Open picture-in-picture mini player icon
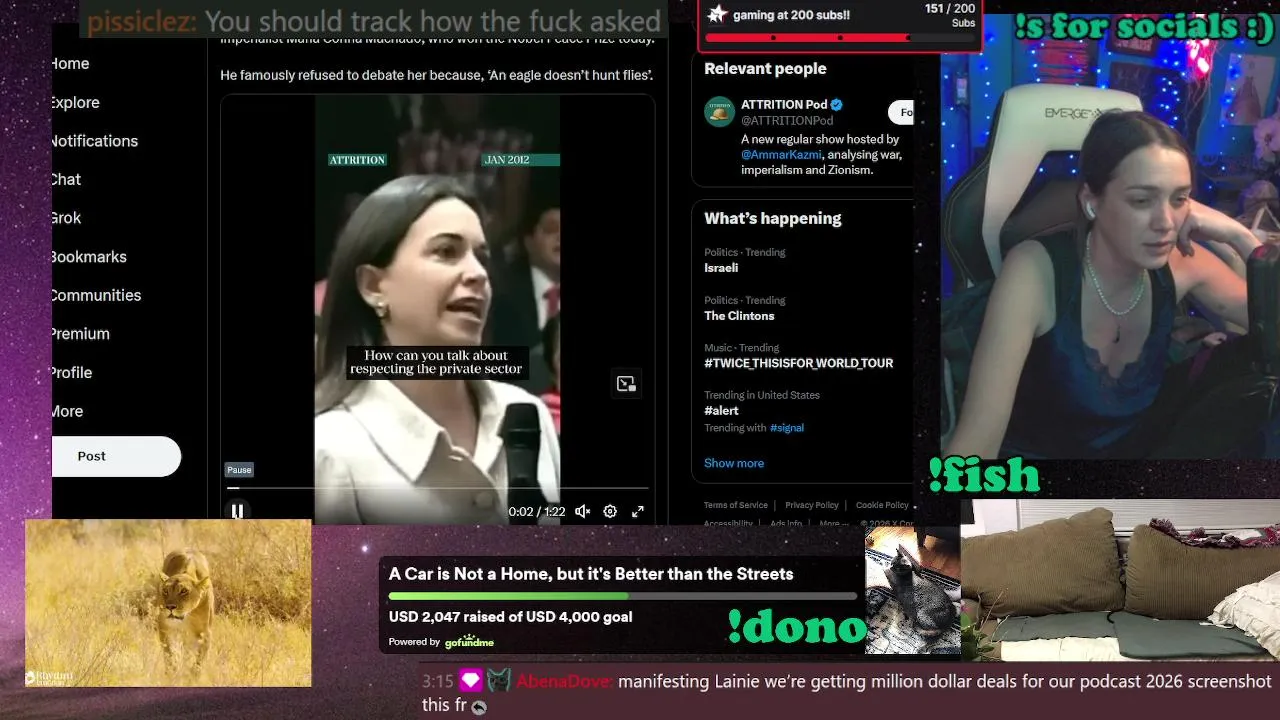 click(626, 384)
